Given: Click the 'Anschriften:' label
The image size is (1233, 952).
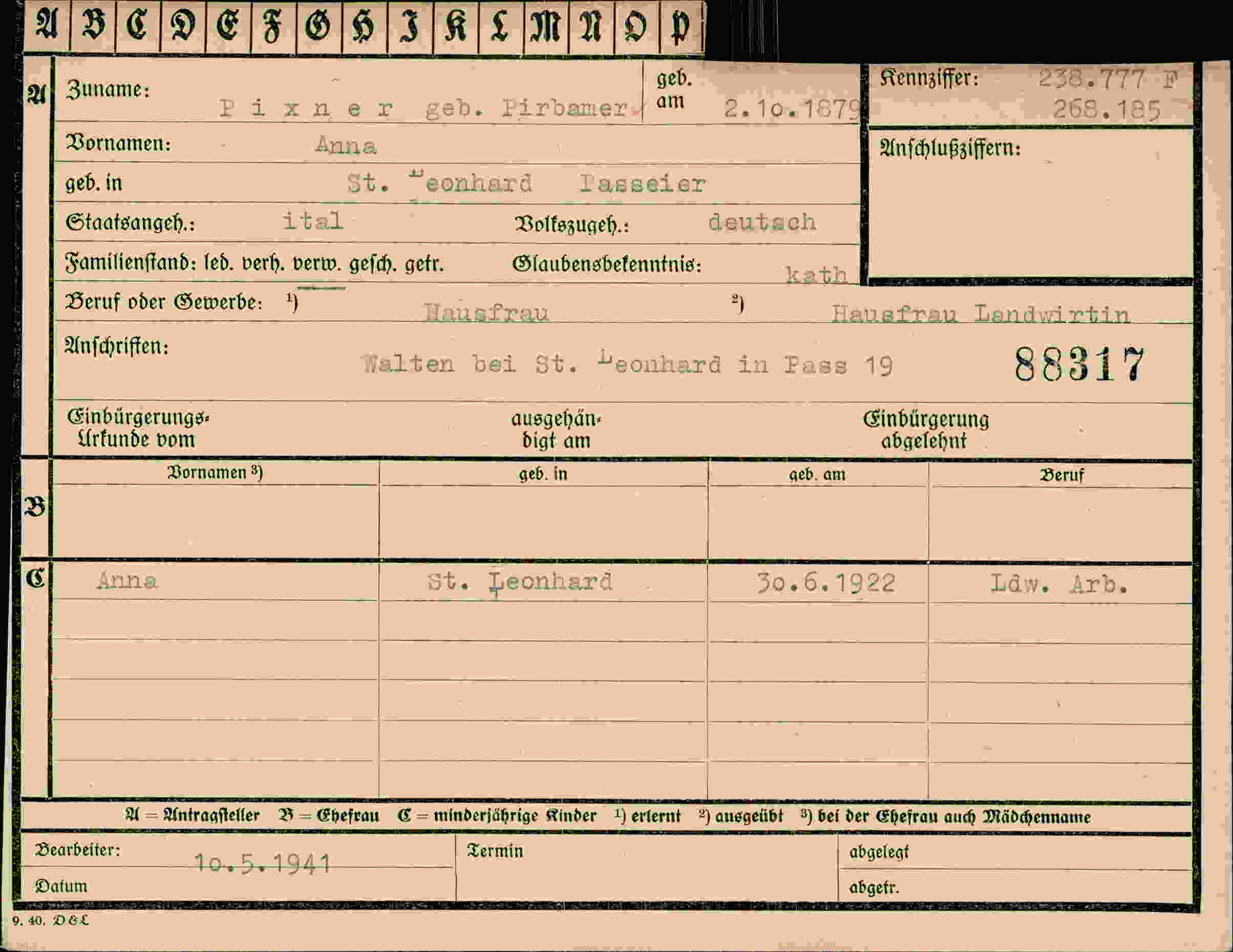Looking at the screenshot, I should click(117, 346).
